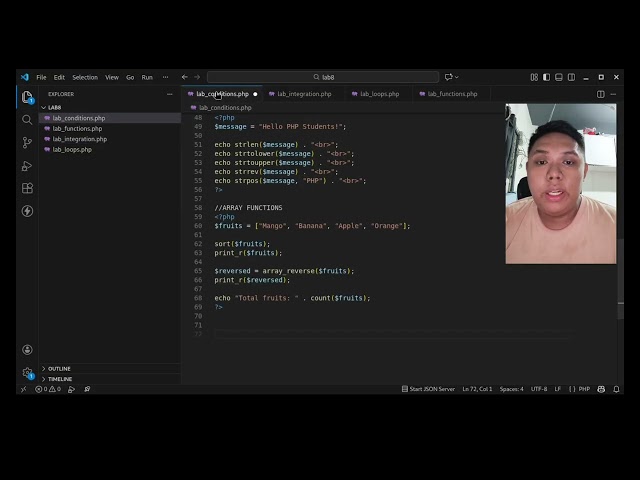Open the Copilot chat dropdown arrow
This screenshot has width=640, height=480.
coord(457,77)
